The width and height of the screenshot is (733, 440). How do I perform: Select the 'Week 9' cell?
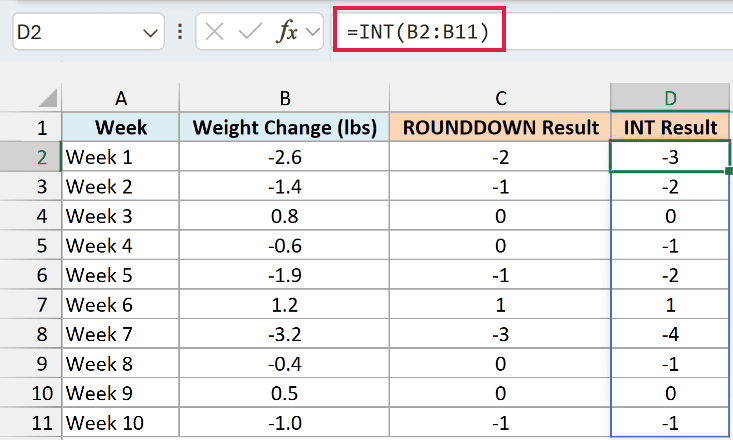tap(121, 393)
